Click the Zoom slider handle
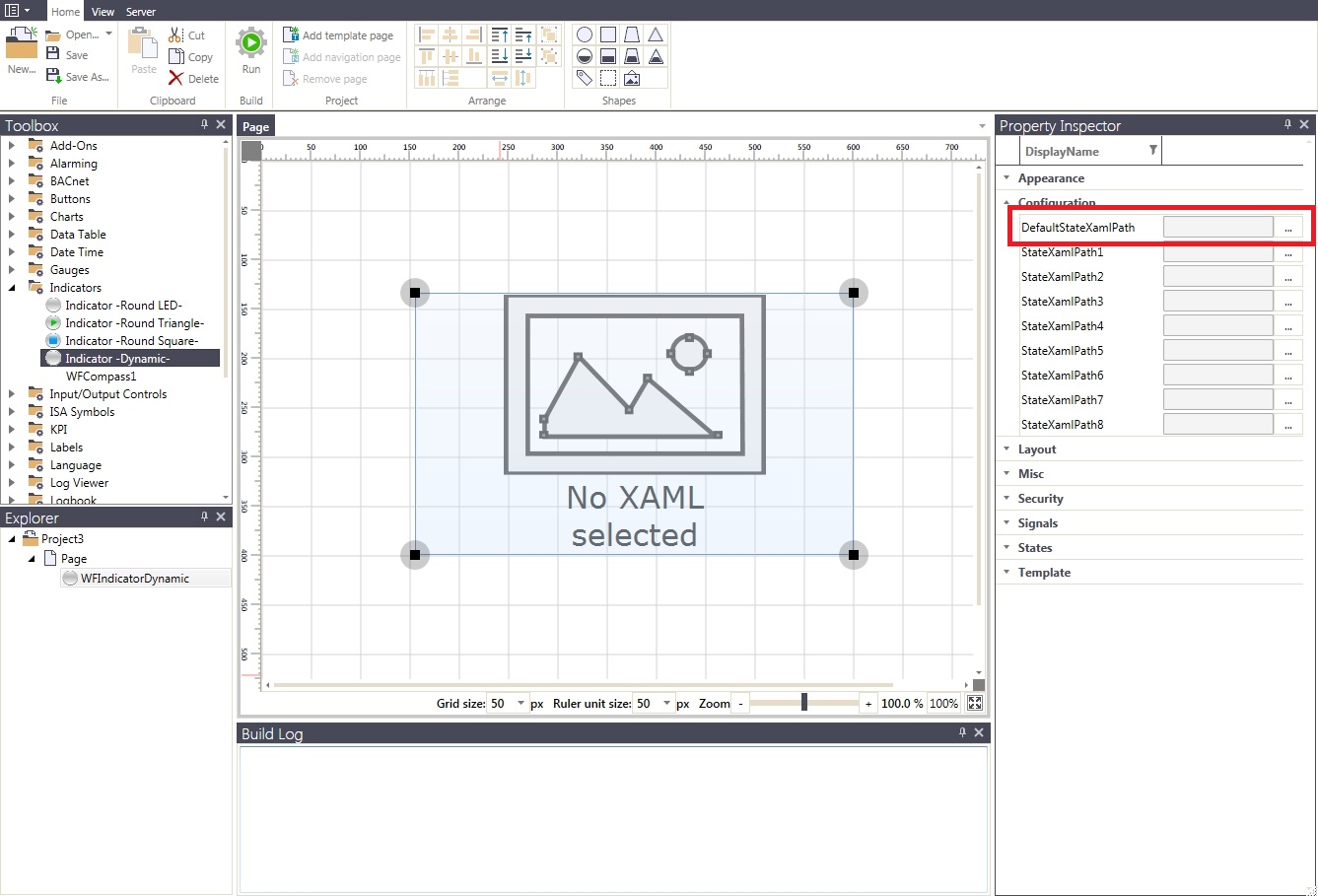 804,702
